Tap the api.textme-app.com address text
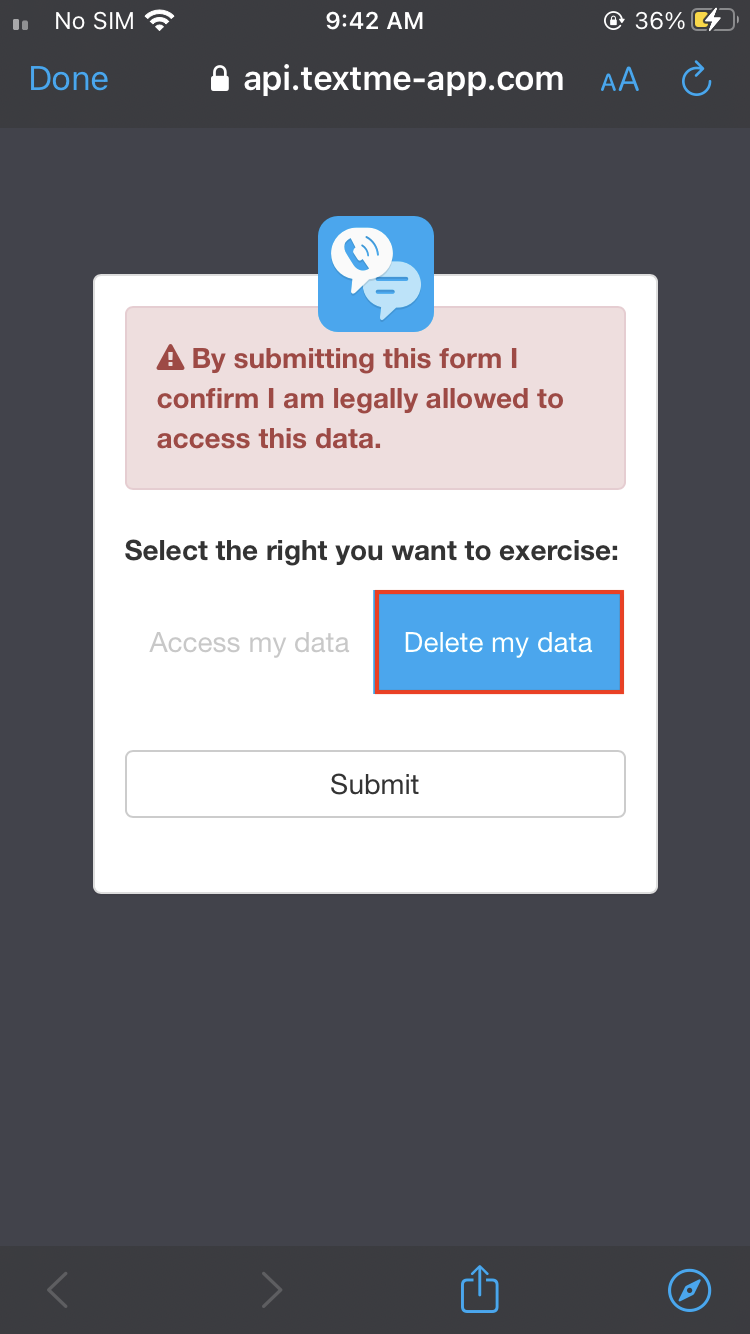Screen dimensions: 750x1334 [403, 79]
